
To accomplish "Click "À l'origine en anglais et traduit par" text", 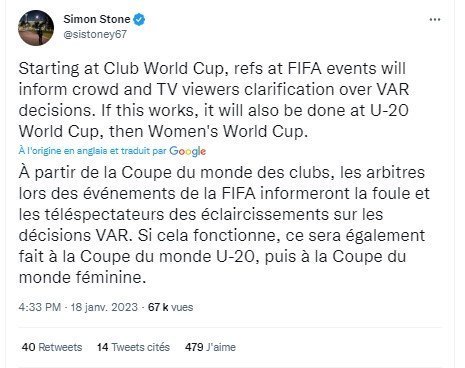I will pyautogui.click(x=92, y=151).
